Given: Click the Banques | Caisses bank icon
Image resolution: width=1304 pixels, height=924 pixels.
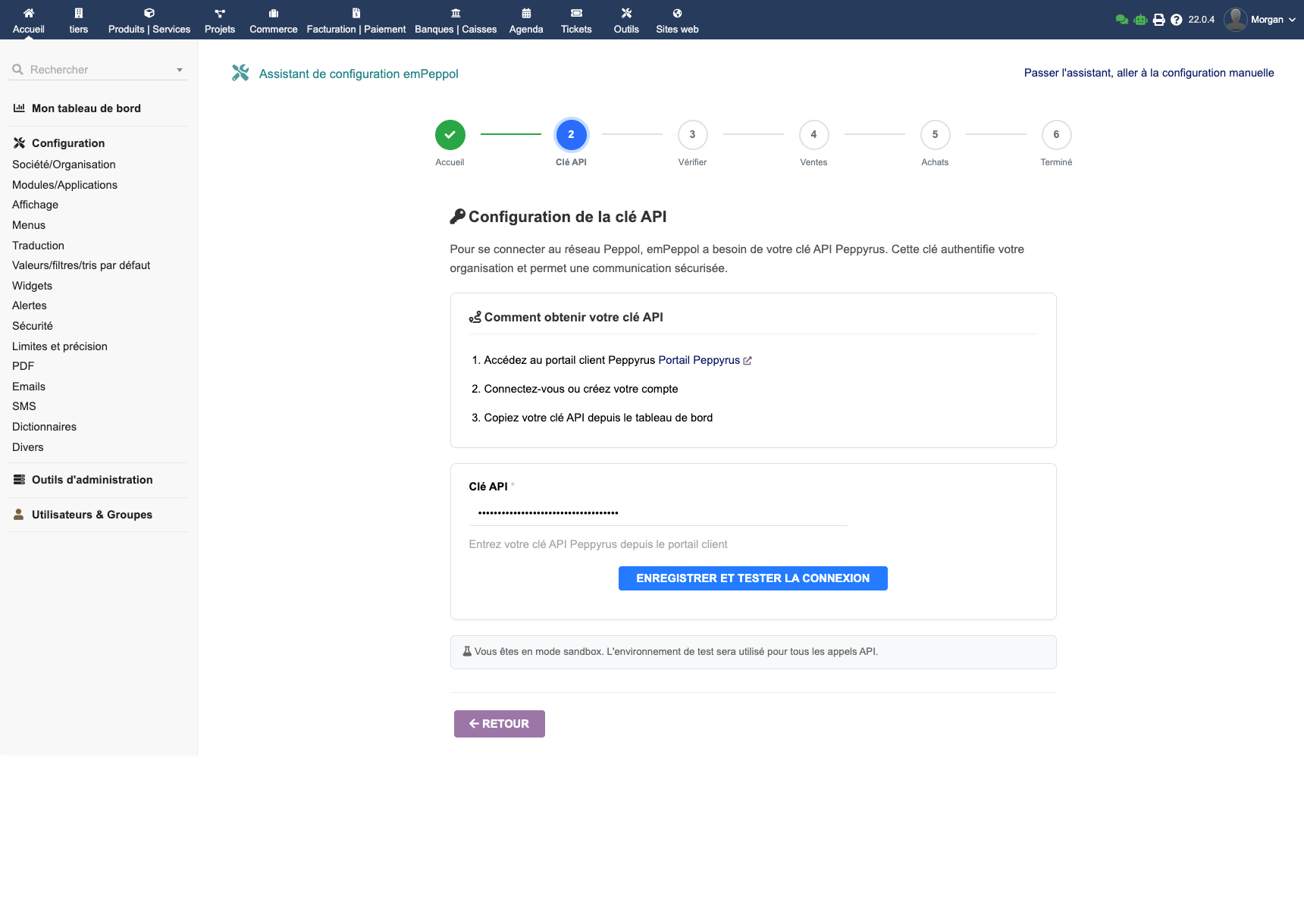Looking at the screenshot, I should tap(456, 13).
